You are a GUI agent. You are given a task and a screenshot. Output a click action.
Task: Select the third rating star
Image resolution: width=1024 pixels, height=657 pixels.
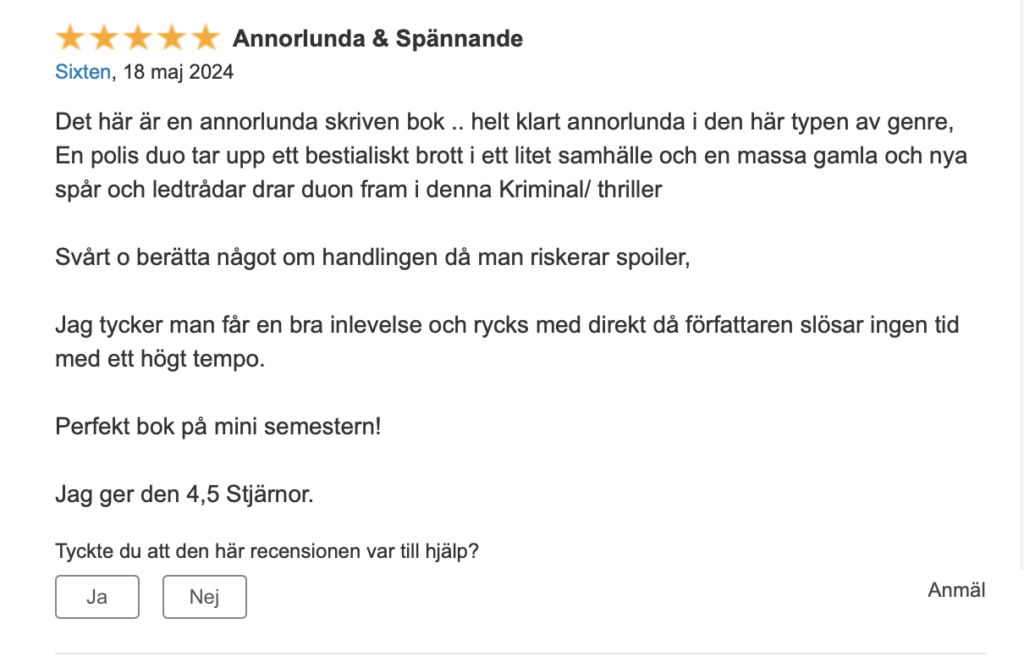point(138,38)
